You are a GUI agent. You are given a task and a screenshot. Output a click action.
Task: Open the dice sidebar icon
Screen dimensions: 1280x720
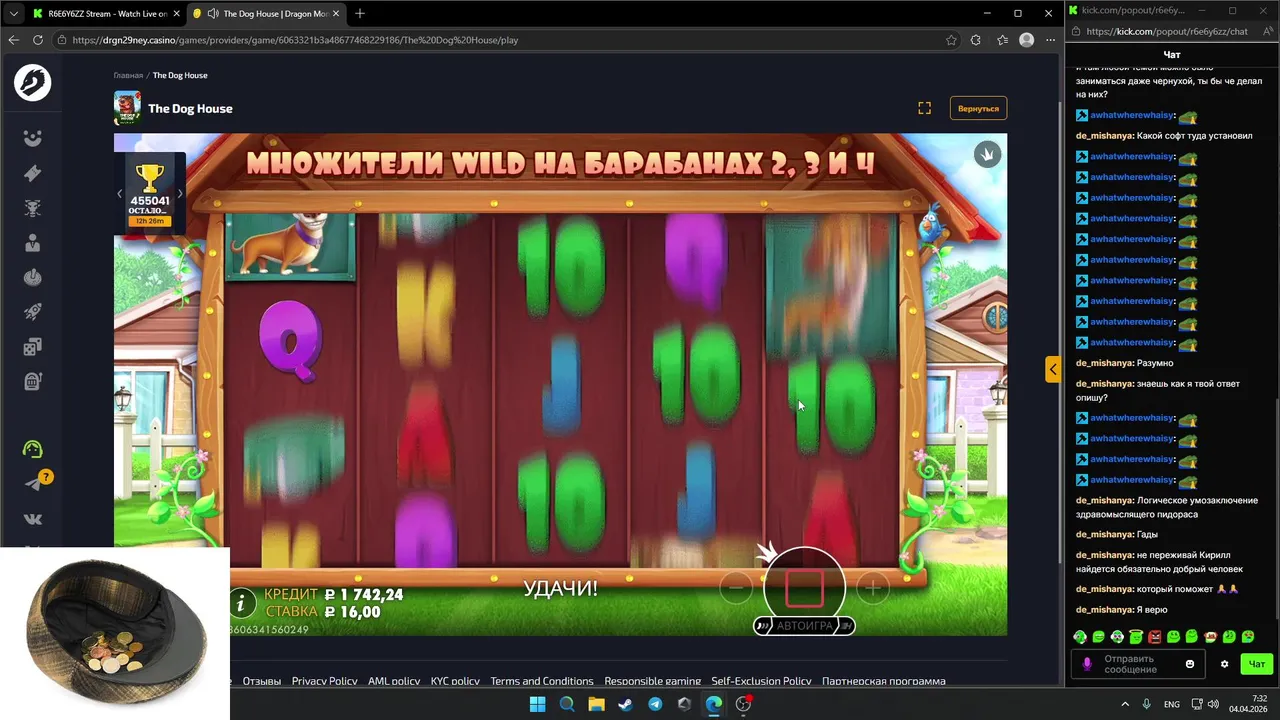click(33, 347)
